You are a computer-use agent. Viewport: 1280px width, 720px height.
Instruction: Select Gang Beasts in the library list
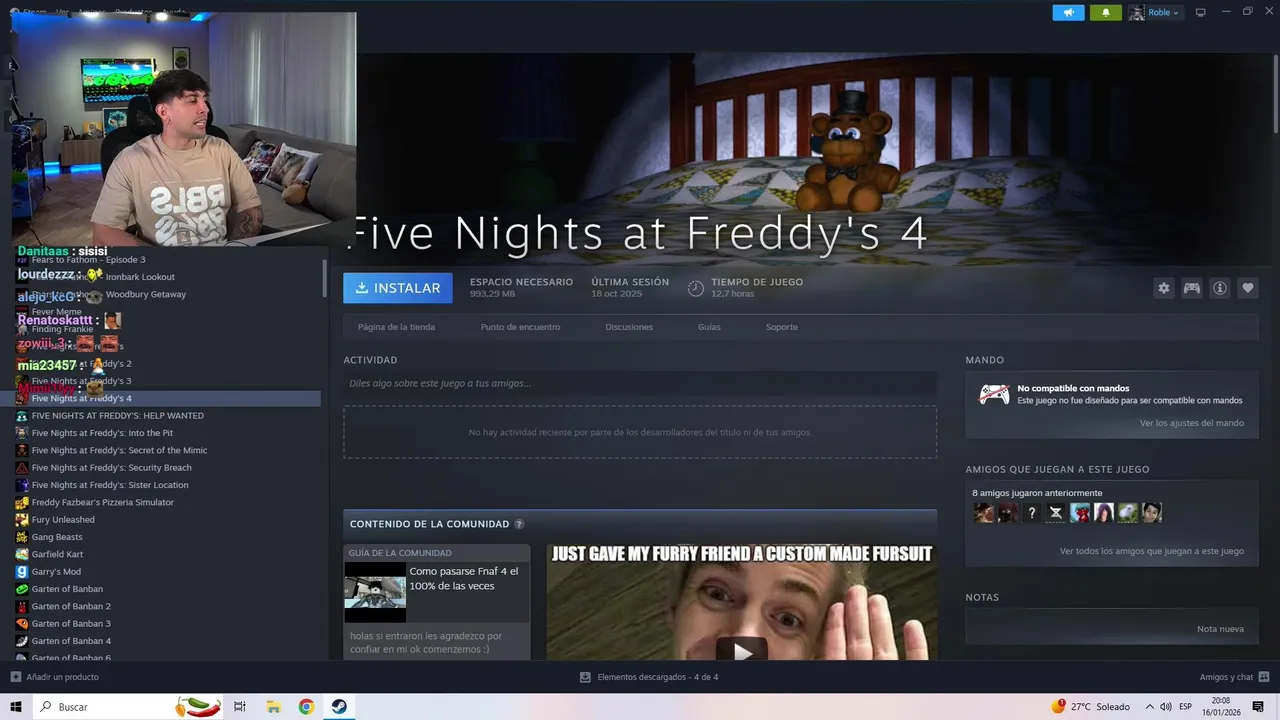click(57, 537)
